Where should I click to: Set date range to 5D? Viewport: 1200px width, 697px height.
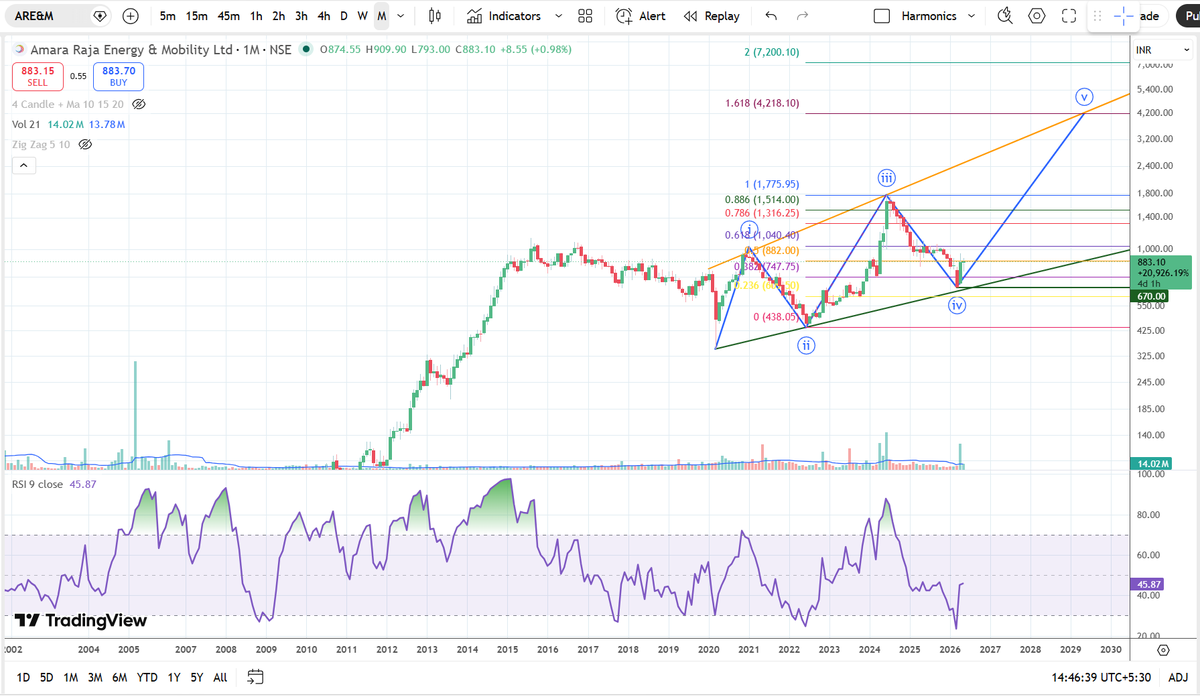pos(47,677)
